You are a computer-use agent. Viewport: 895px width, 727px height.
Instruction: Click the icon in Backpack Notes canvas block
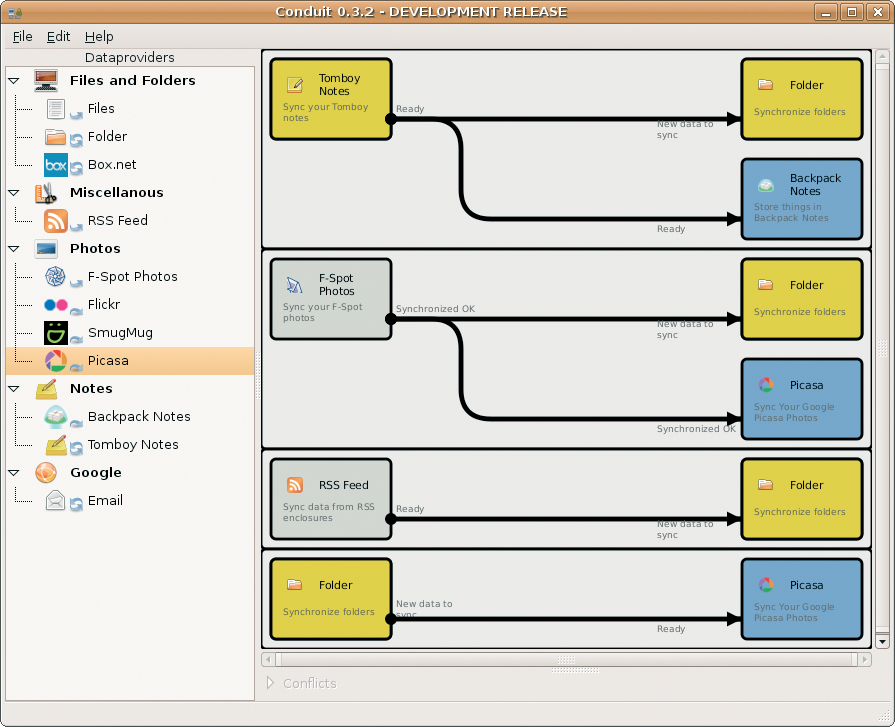pyautogui.click(x=765, y=185)
